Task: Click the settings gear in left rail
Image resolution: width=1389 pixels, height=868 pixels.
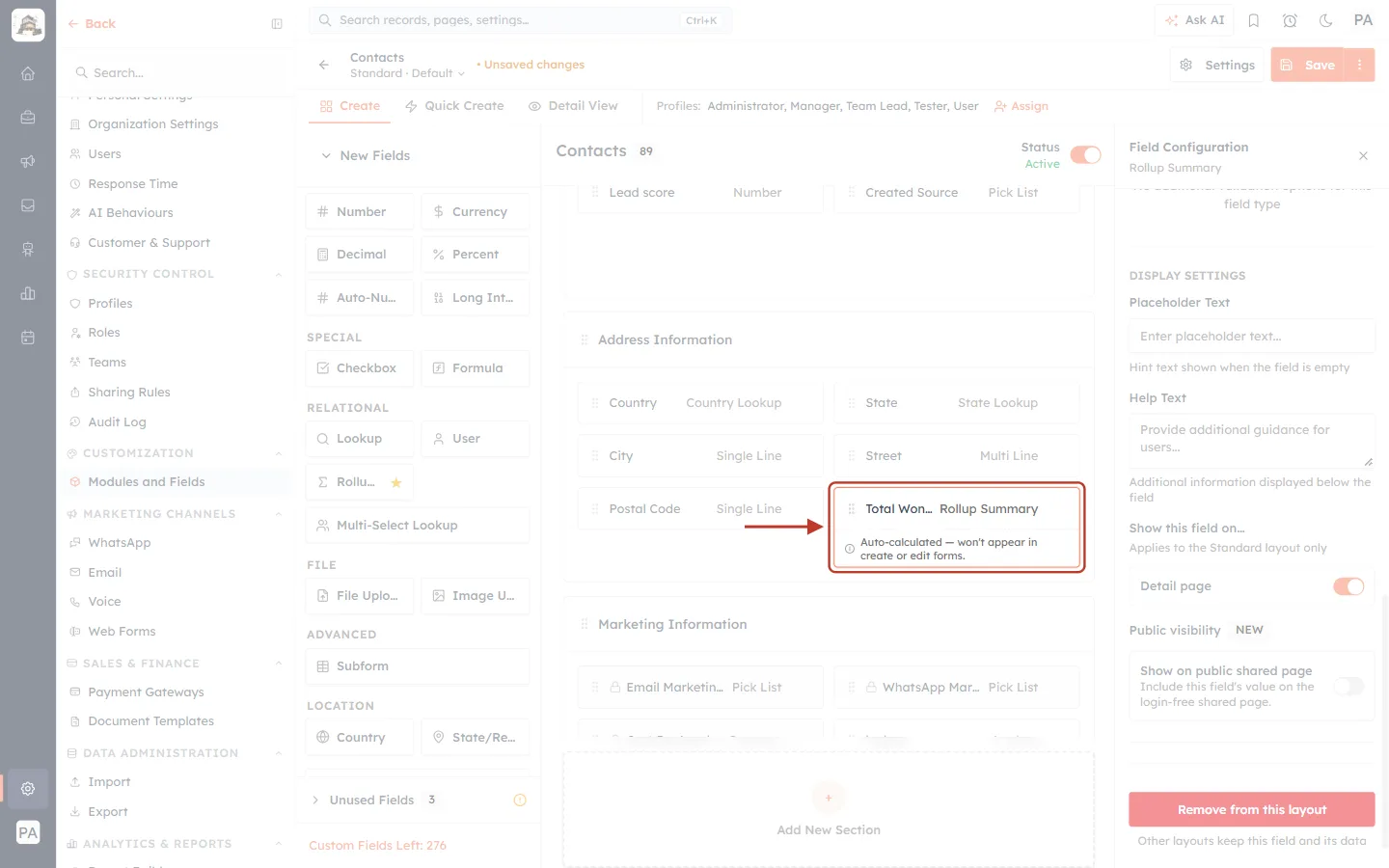Action: click(28, 789)
